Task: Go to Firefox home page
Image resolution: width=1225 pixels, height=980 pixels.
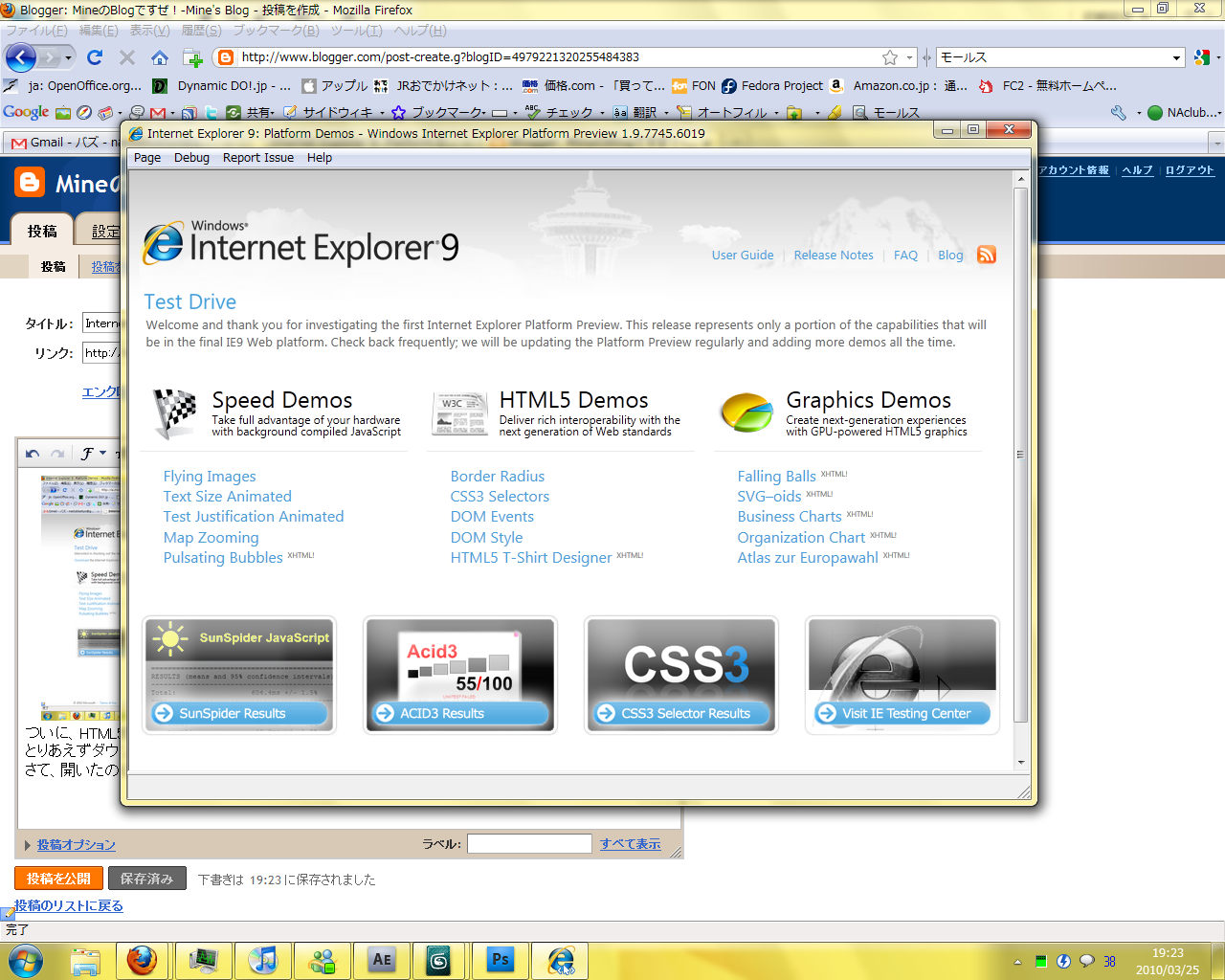Action: (160, 57)
